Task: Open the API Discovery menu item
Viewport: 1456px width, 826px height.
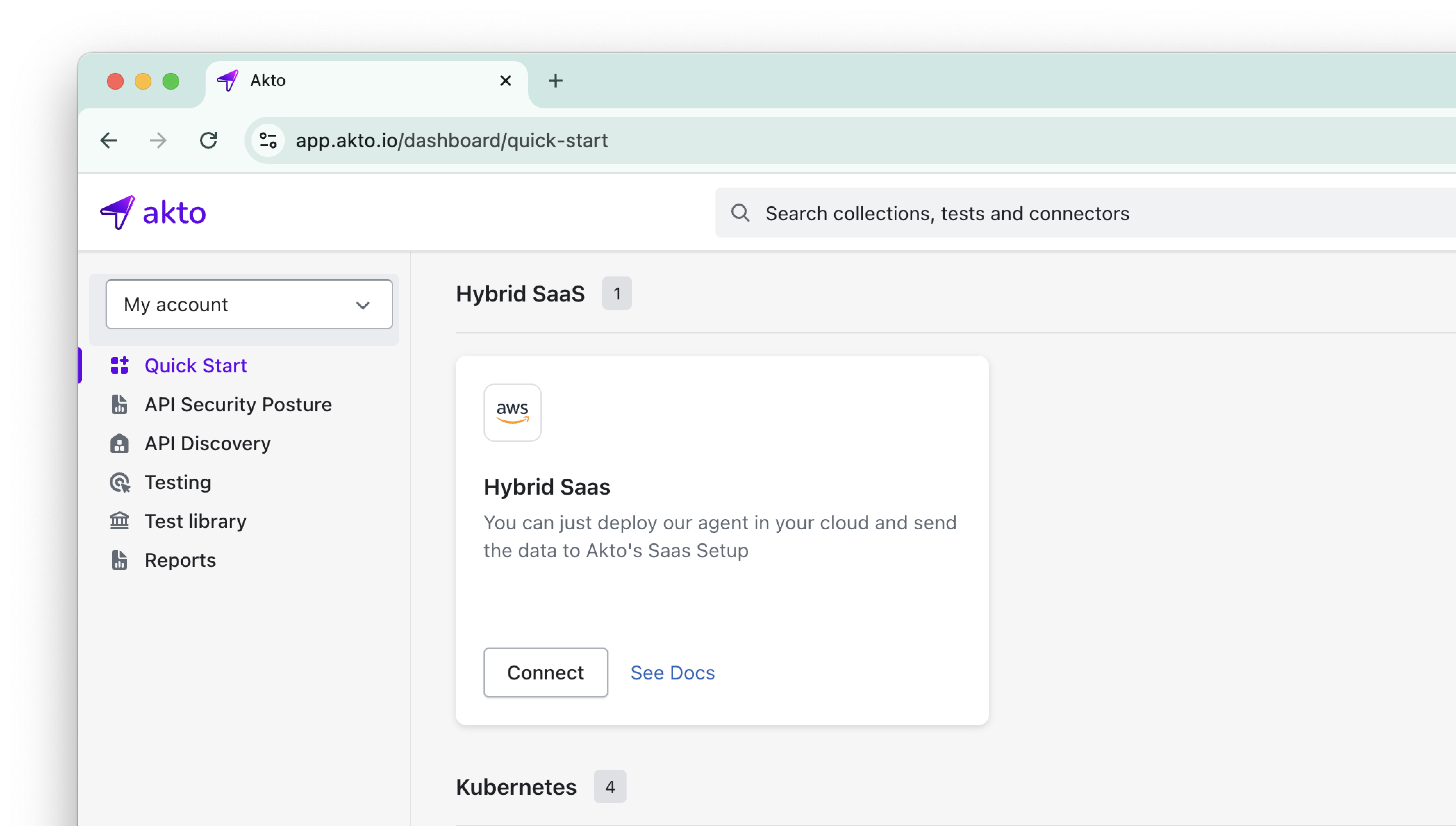Action: point(208,443)
